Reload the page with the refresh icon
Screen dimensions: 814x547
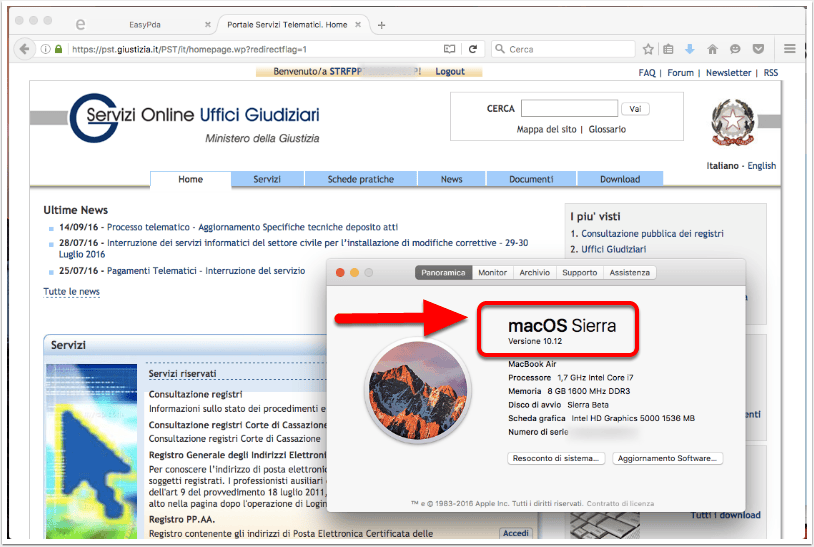[x=472, y=49]
